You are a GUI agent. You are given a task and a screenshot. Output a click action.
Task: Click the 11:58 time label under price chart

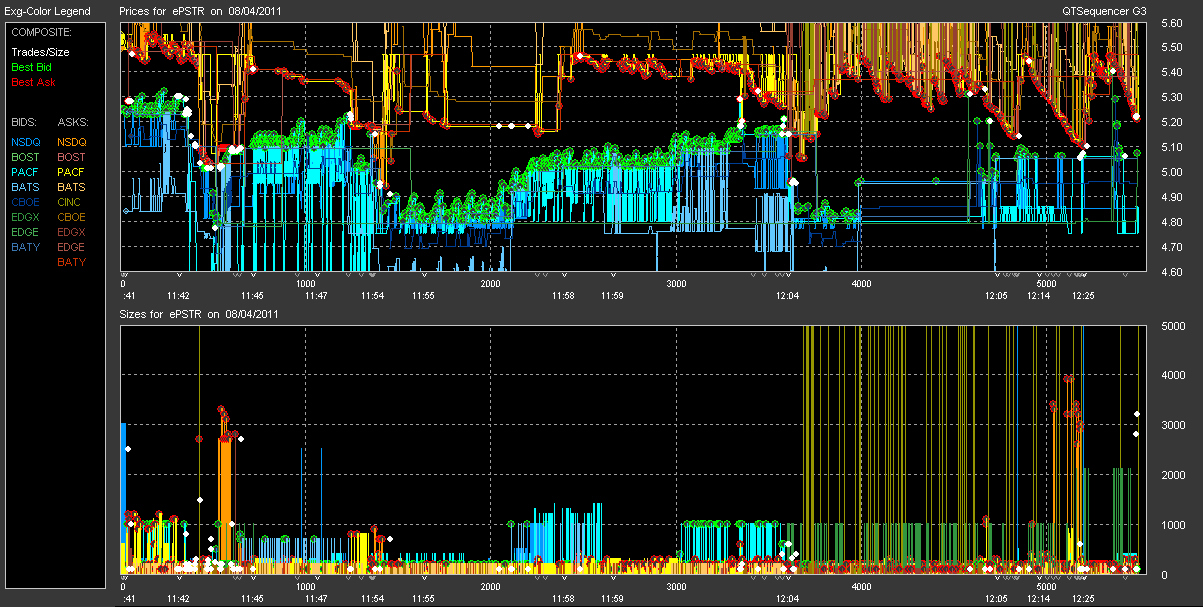coord(563,295)
